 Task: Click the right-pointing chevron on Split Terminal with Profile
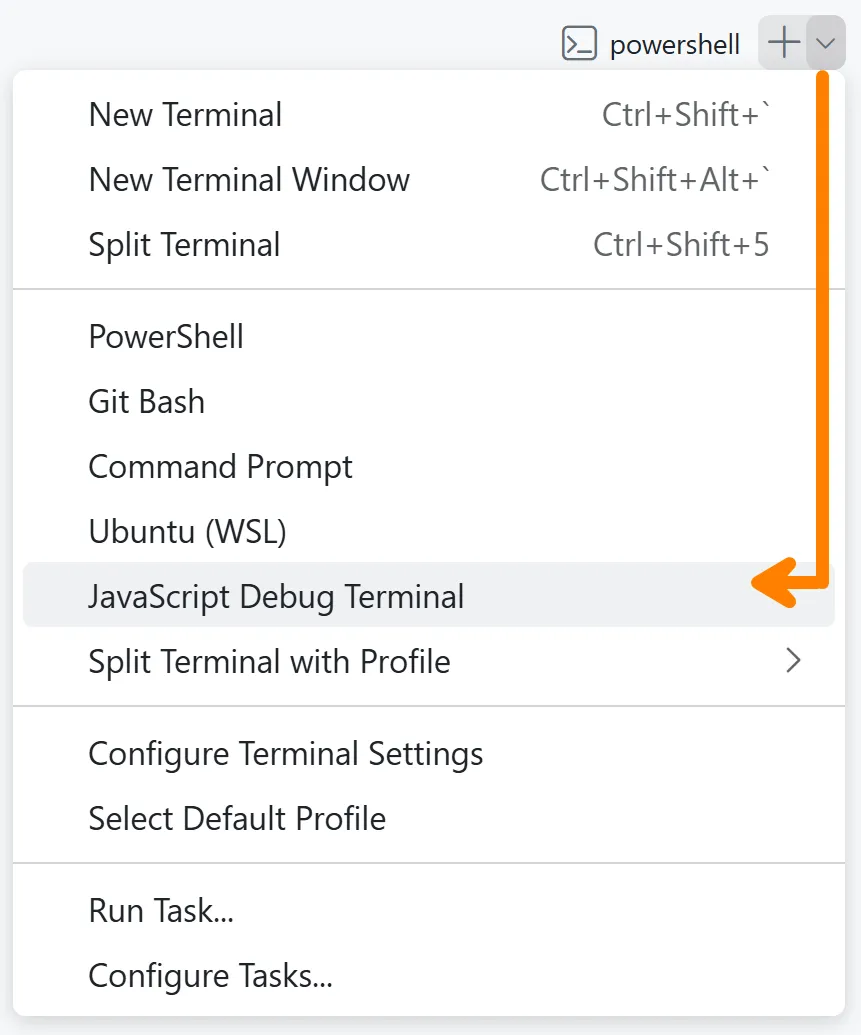[794, 661]
